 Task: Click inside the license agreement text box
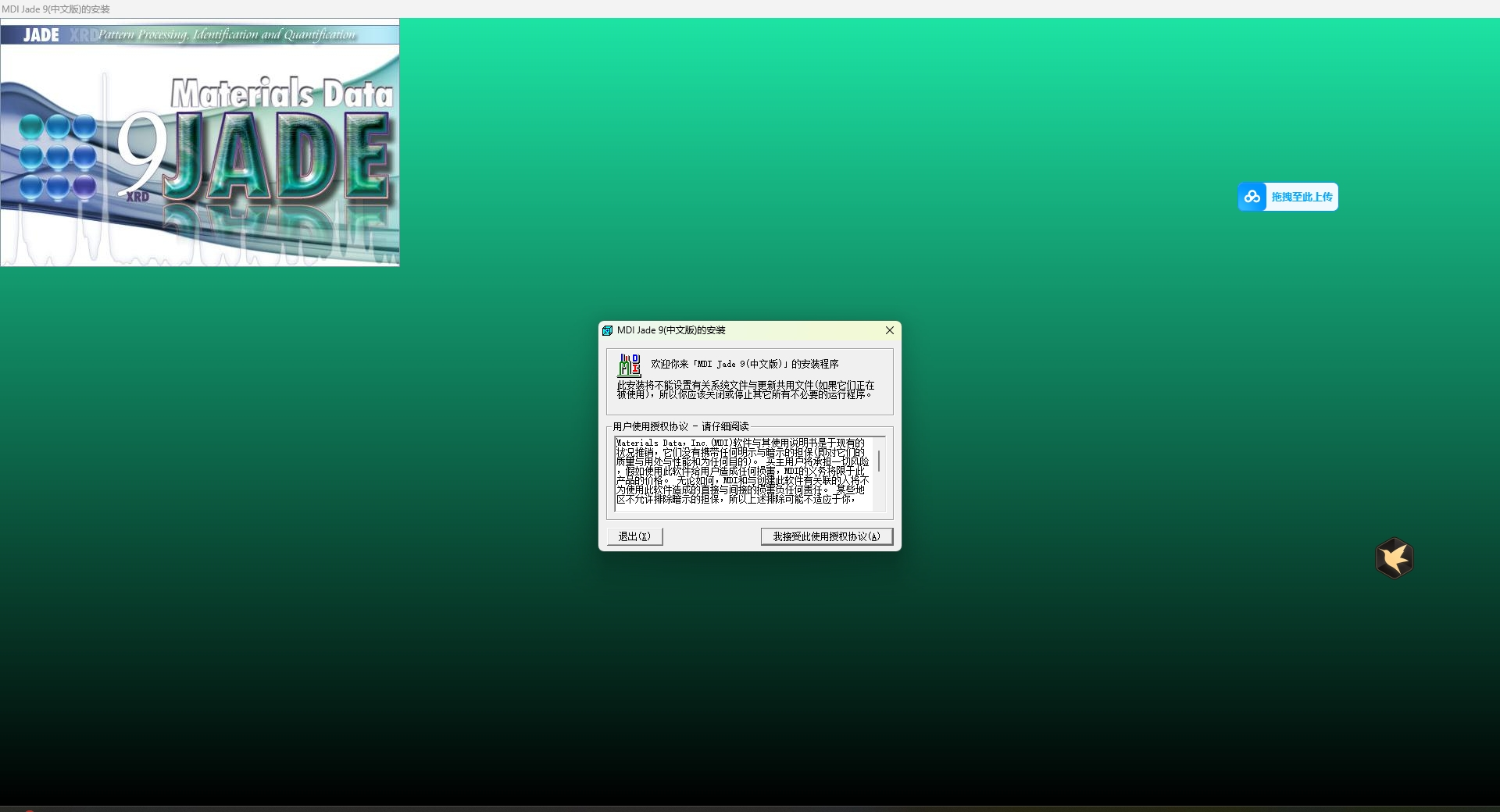tap(742, 473)
